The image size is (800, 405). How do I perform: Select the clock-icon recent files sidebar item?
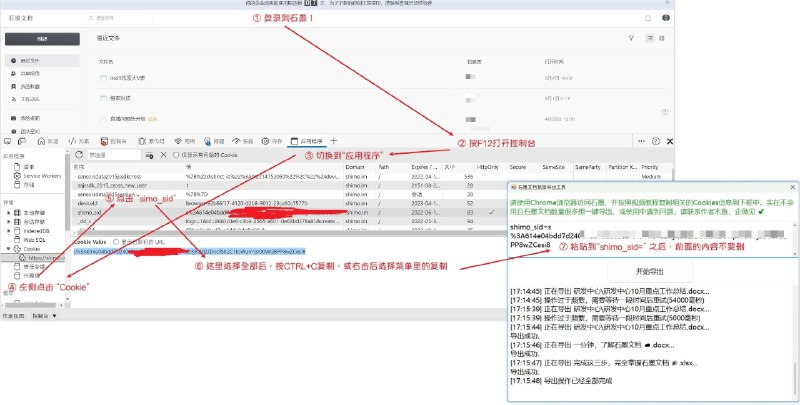pos(42,61)
